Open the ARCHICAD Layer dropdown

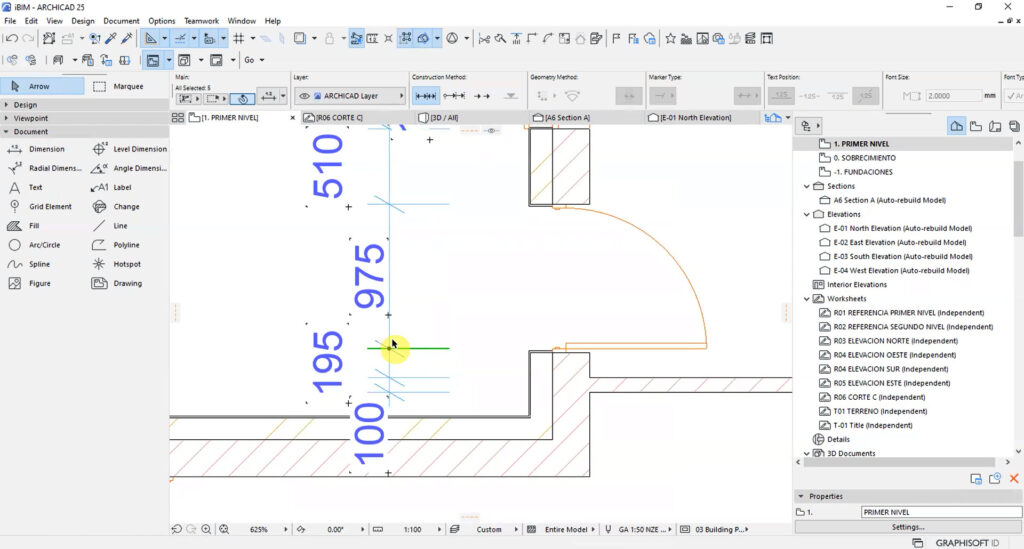(351, 96)
